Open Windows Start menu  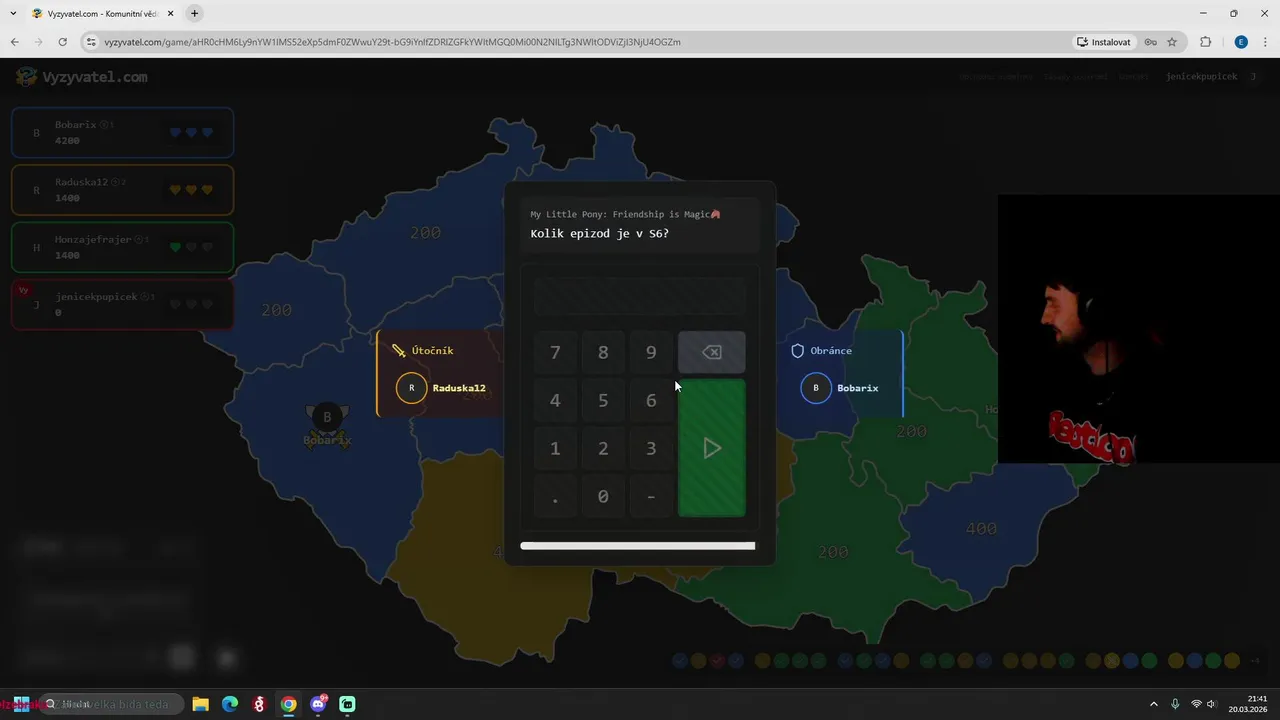(x=21, y=704)
